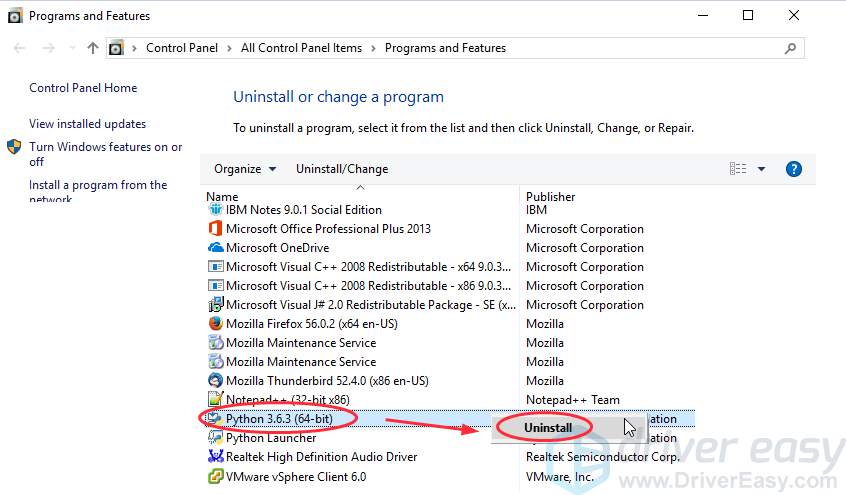Open the Control Panel Home link
This screenshot has width=846, height=495.
coord(83,88)
